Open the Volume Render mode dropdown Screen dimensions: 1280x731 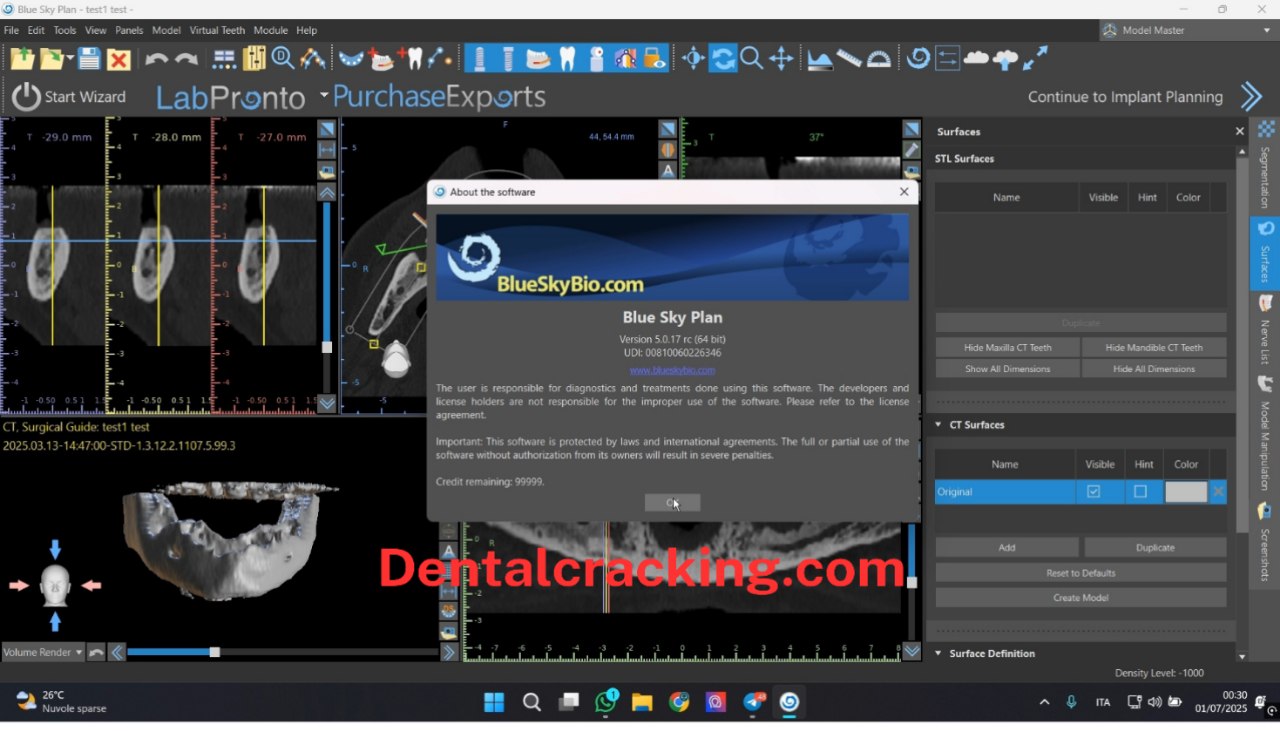pyautogui.click(x=43, y=652)
